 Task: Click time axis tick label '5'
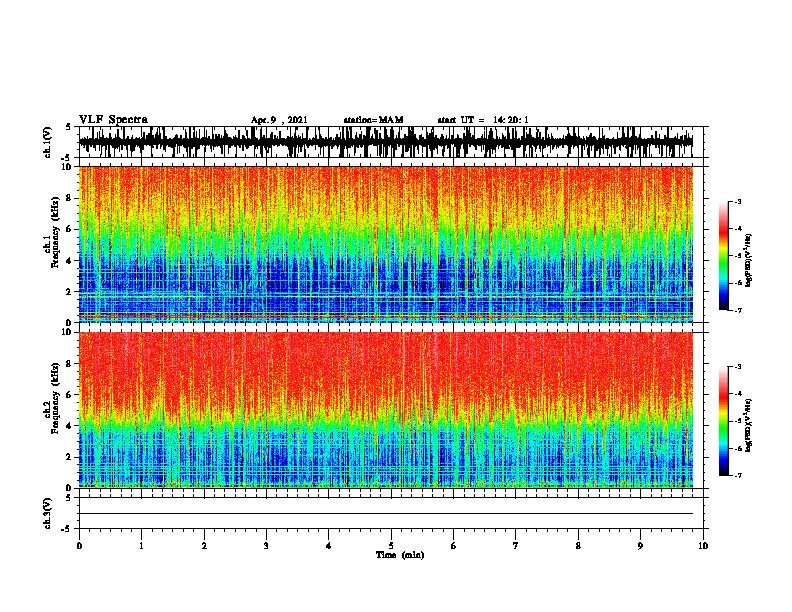(391, 546)
